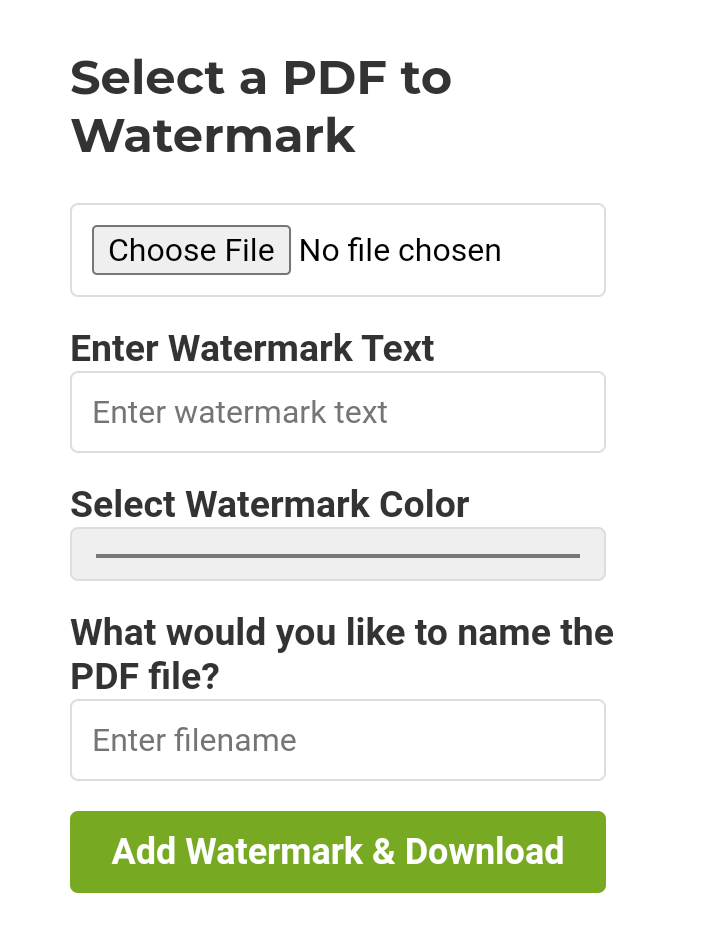This screenshot has height=936, width=720.
Task: Place cursor in watermark text placeholder
Action: coord(240,412)
